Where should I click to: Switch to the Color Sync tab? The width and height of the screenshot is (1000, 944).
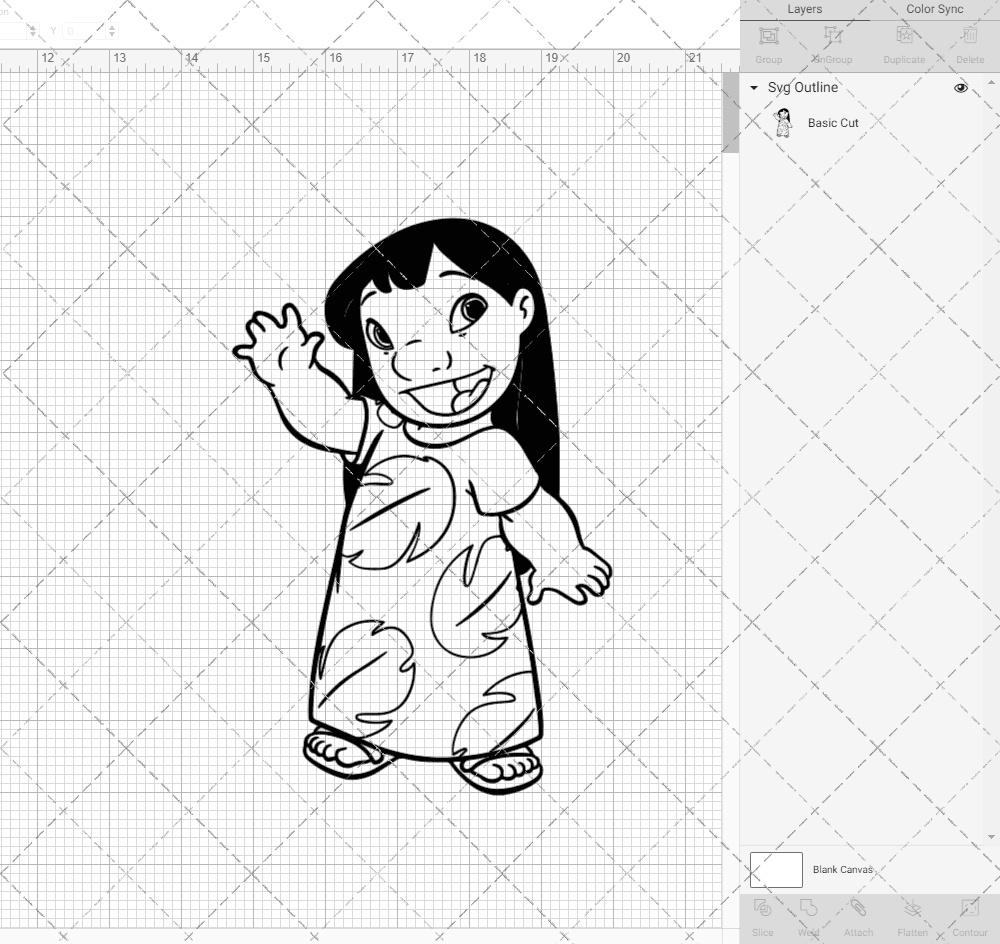[x=934, y=9]
